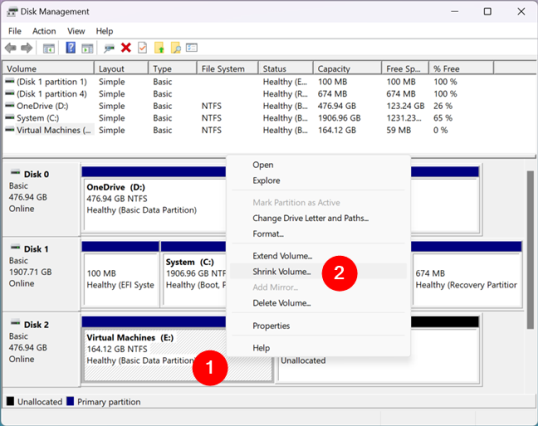Viewport: 538px width, 426px height.
Task: Open the View menu
Action: (x=76, y=31)
